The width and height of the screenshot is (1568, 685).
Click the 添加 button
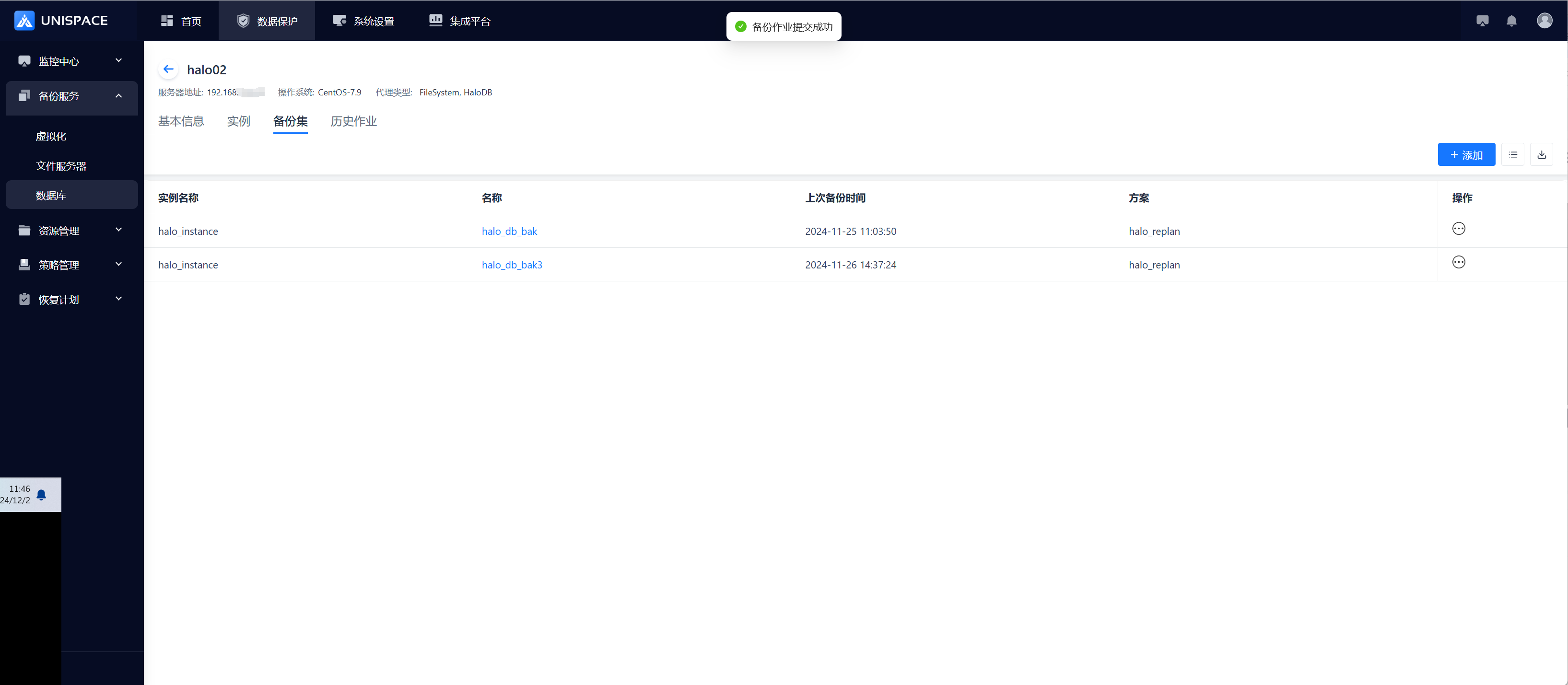[1466, 154]
